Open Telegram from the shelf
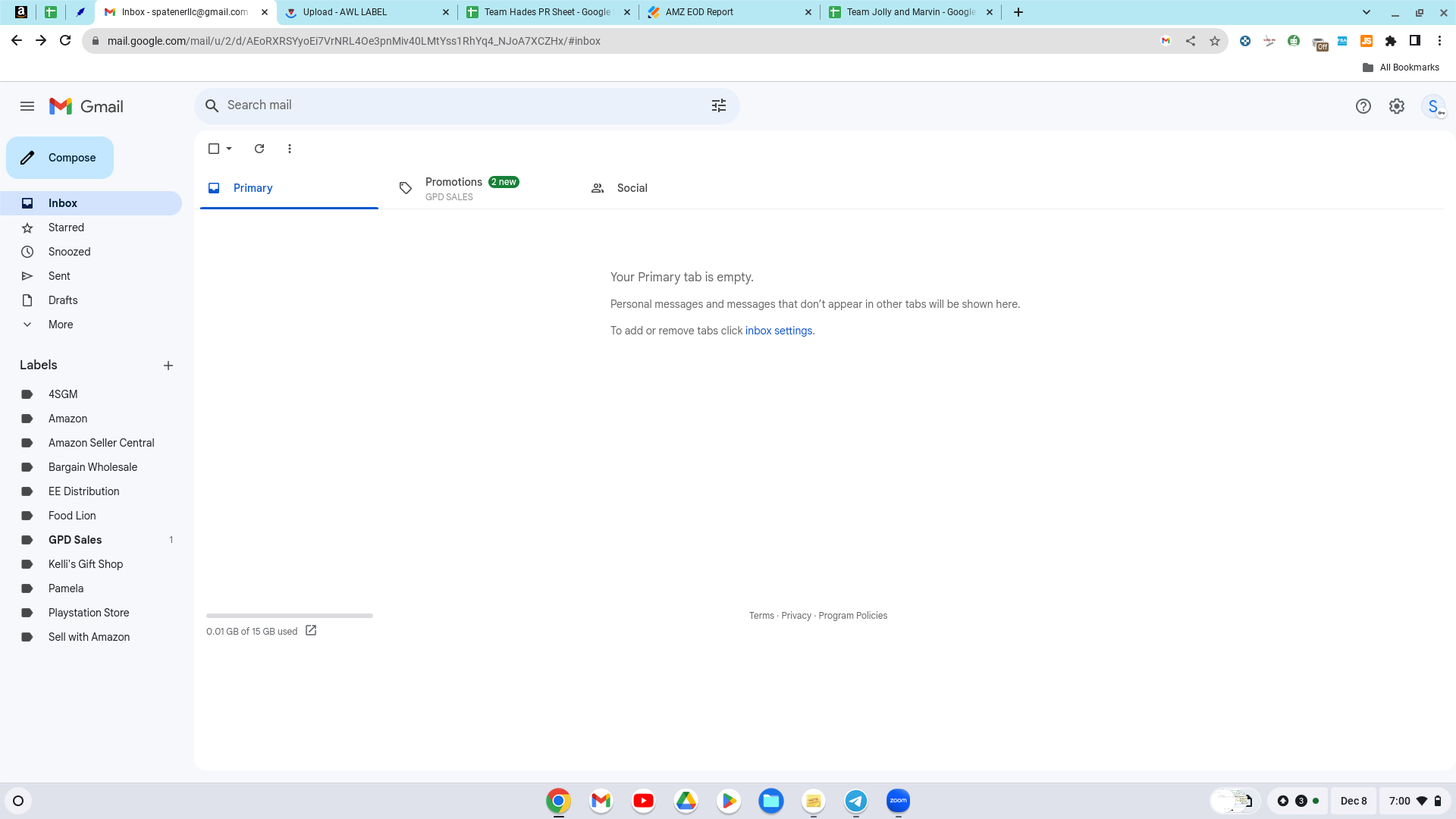 (855, 801)
